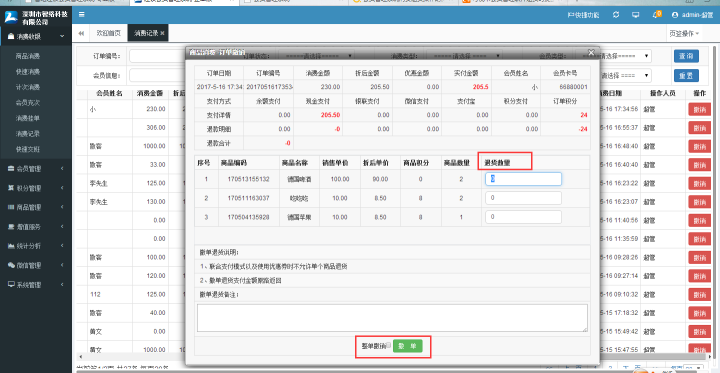Viewport: 720px width, 373px height.
Task: Click the horizontal scrollbar left arrow
Action: pyautogui.click(x=81, y=357)
